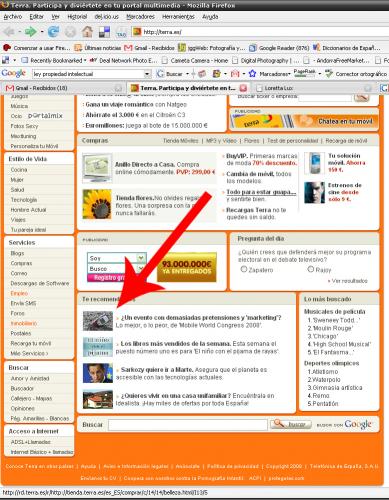
Task: Click the Sarkozy news thumbnail image
Action: click(98, 373)
